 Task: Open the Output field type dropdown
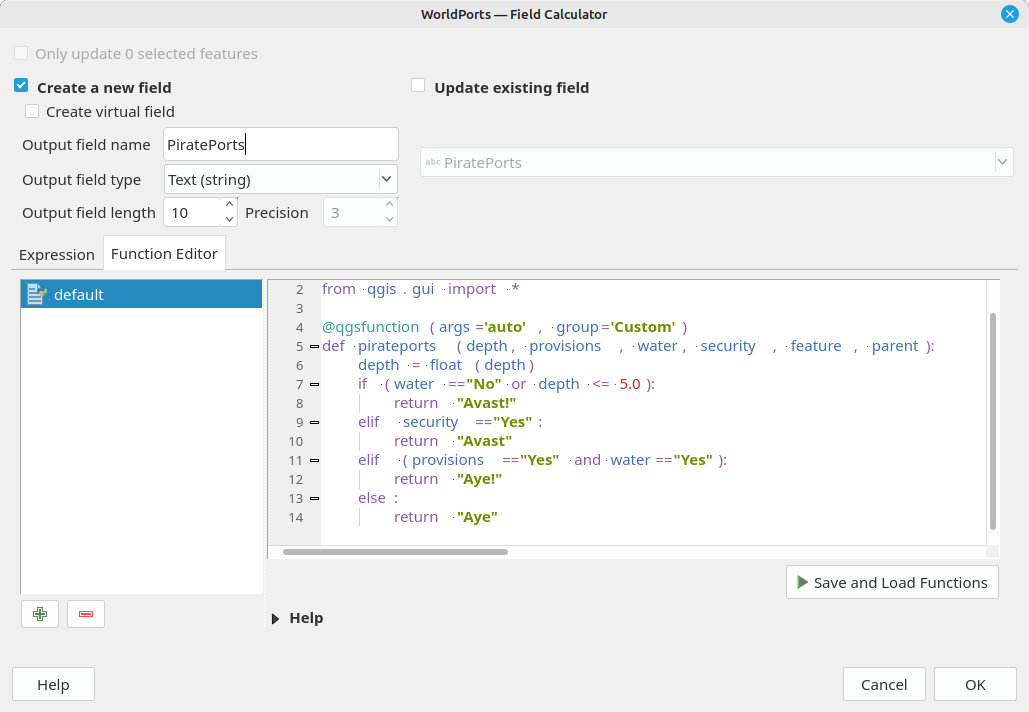point(386,179)
